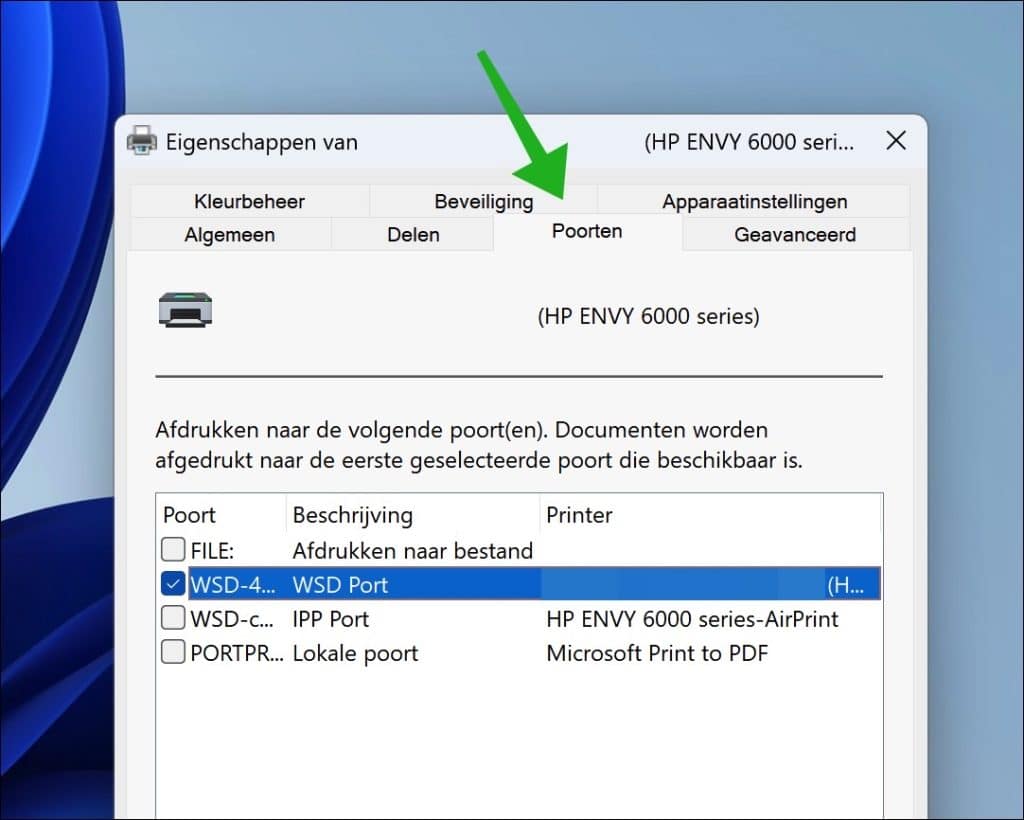The image size is (1024, 820).
Task: Sort by the Beschrijving column header
Action: 413,515
